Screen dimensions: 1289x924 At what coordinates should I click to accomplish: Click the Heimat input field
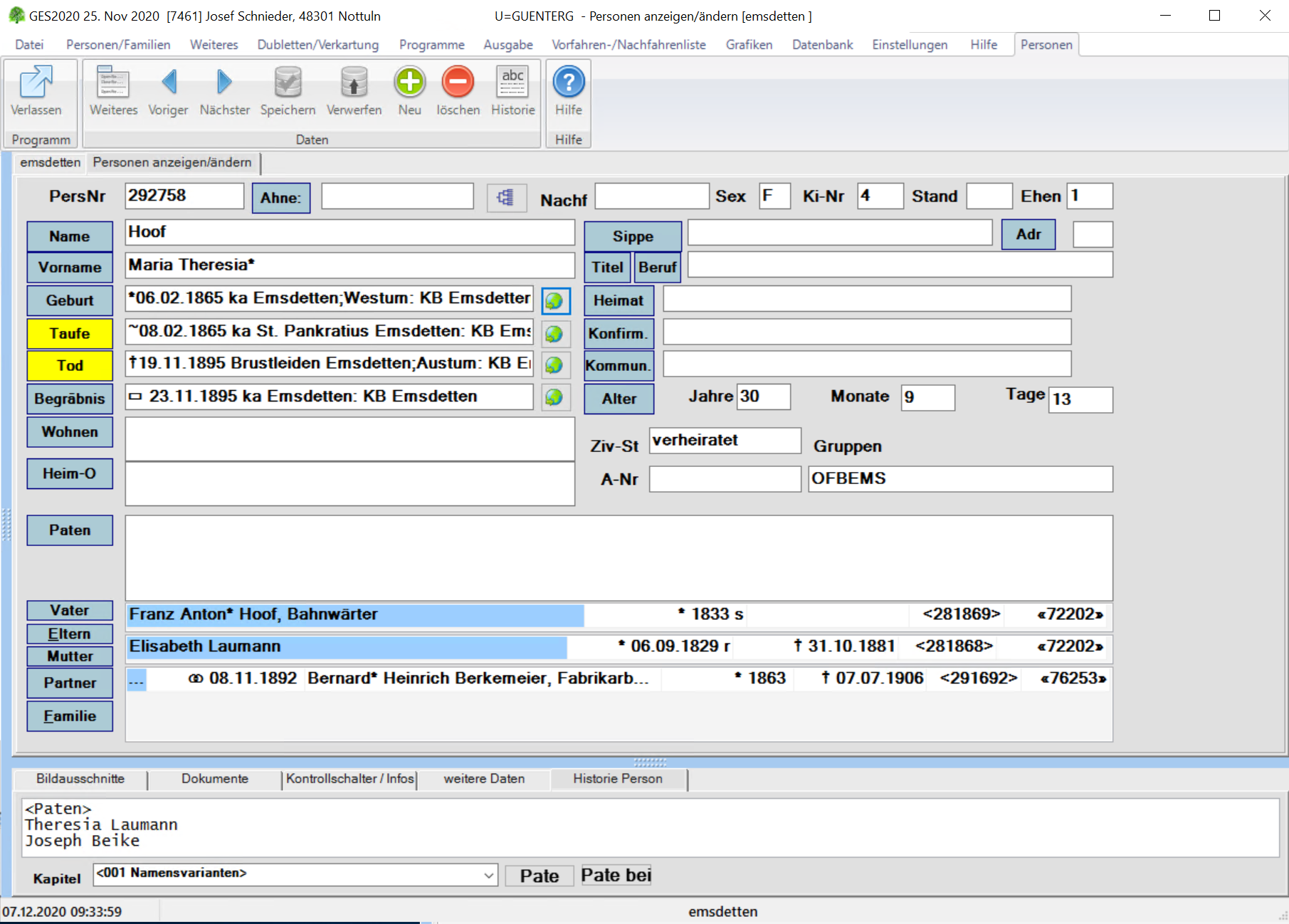click(x=867, y=299)
